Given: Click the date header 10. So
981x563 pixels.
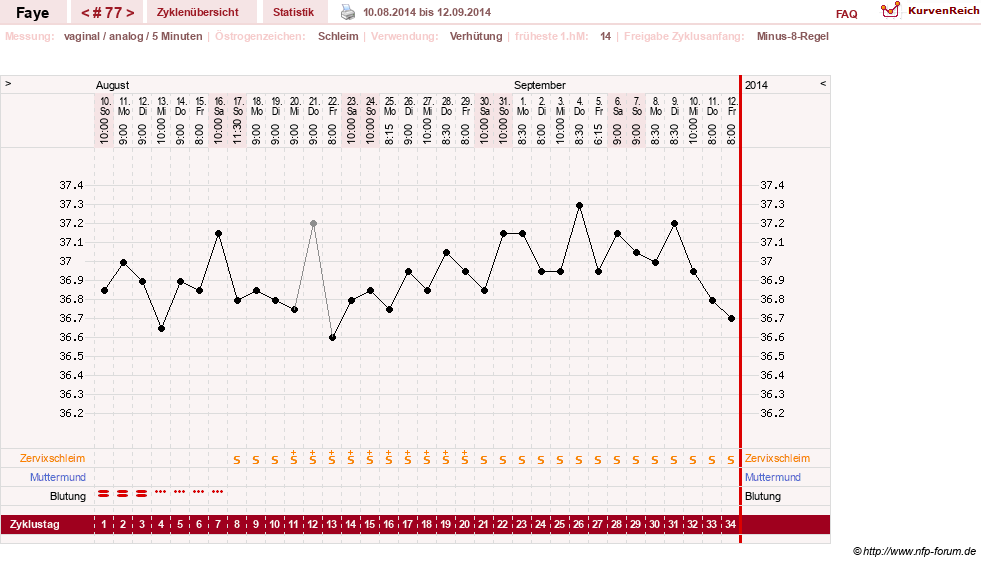Looking at the screenshot, I should (104, 106).
